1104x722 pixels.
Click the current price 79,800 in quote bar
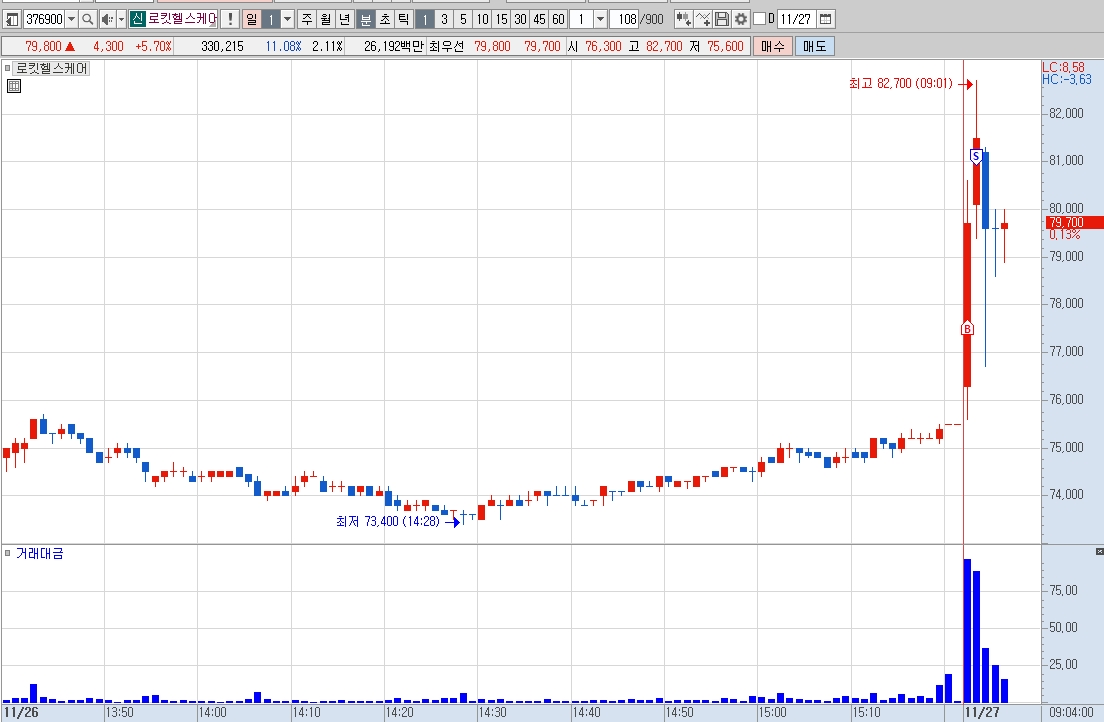(44, 46)
